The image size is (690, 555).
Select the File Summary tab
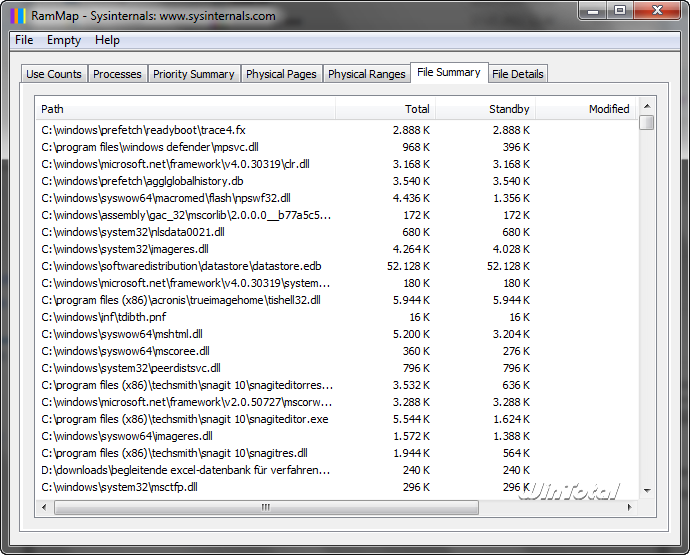[x=449, y=72]
